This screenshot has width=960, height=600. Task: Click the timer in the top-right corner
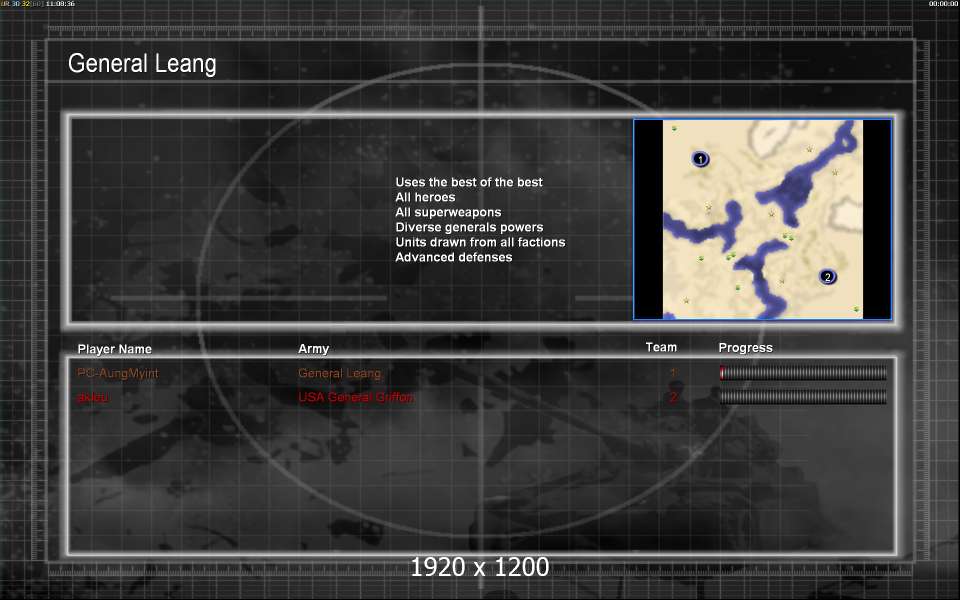(x=943, y=4)
